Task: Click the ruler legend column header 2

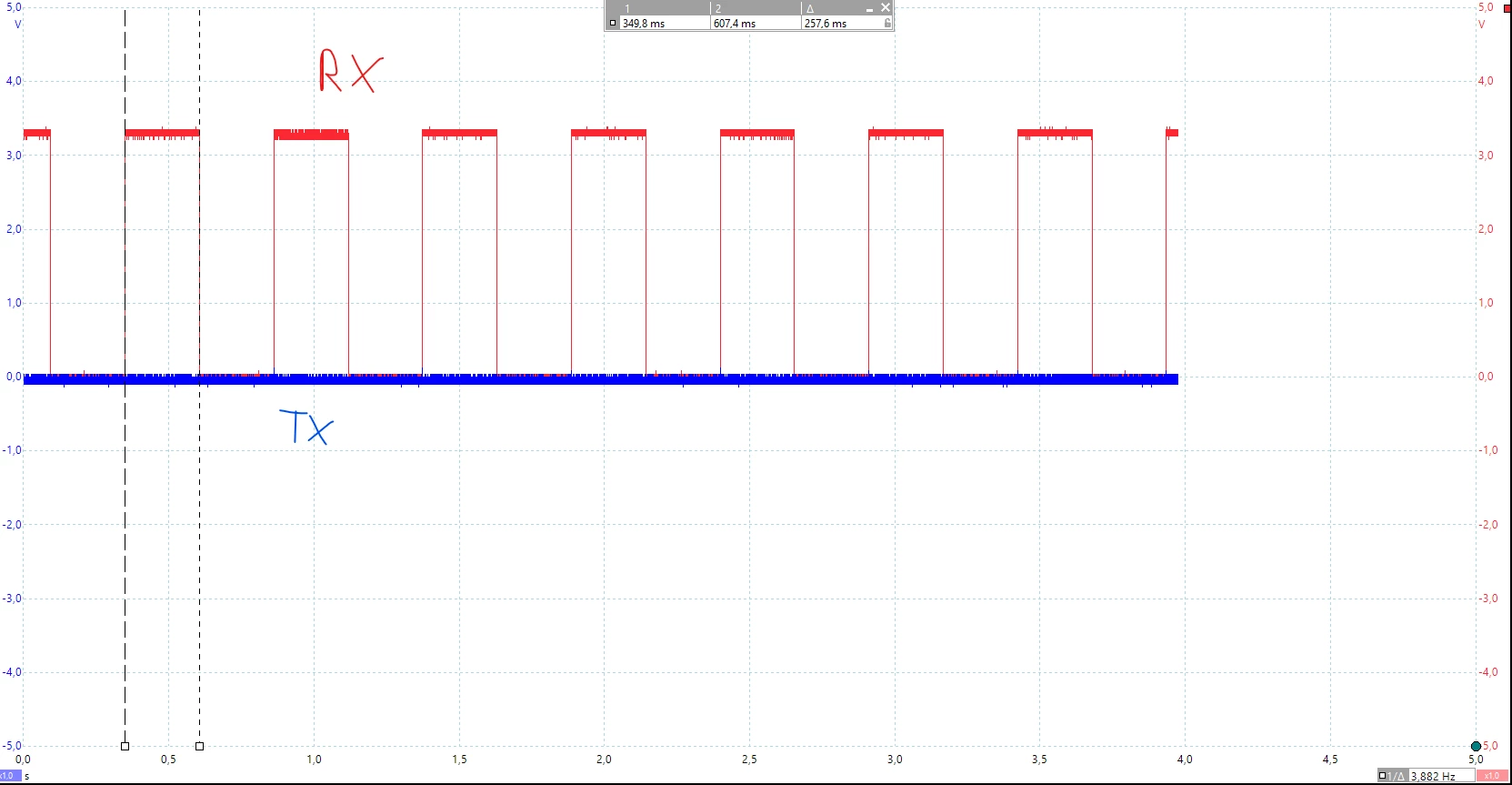Action: point(718,9)
